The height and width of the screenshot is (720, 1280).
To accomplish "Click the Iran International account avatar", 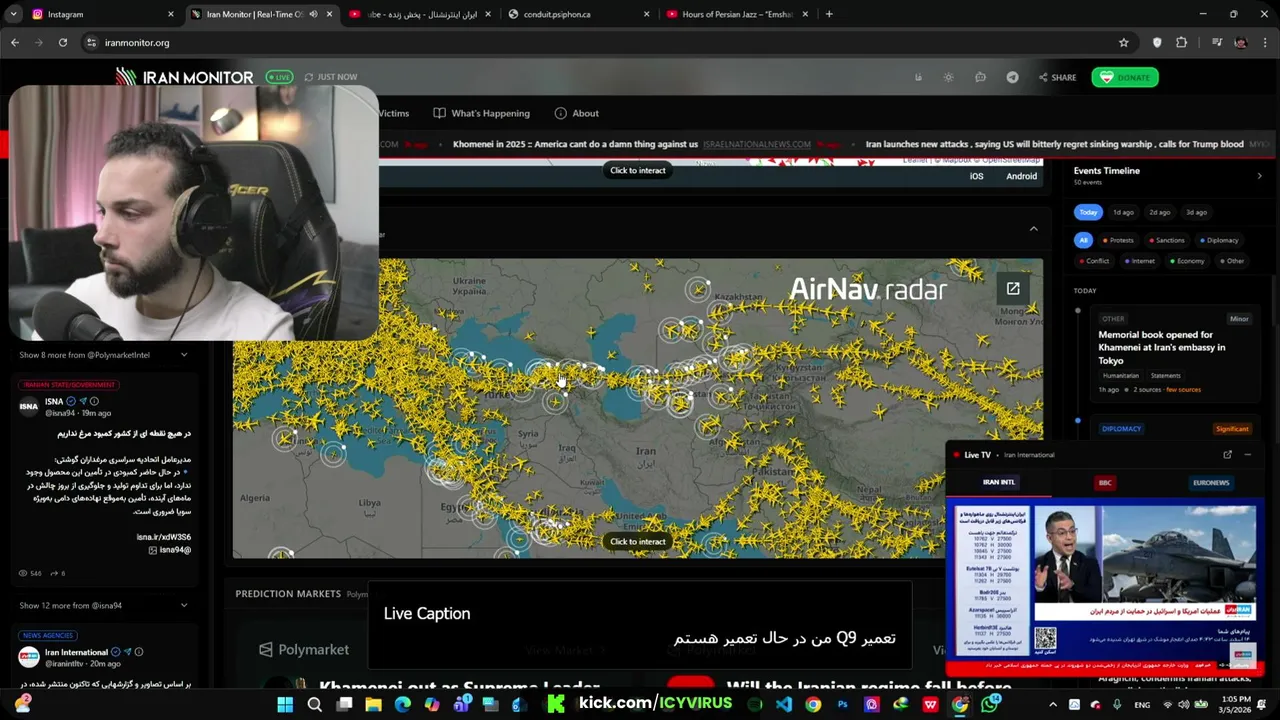I will tap(29, 657).
